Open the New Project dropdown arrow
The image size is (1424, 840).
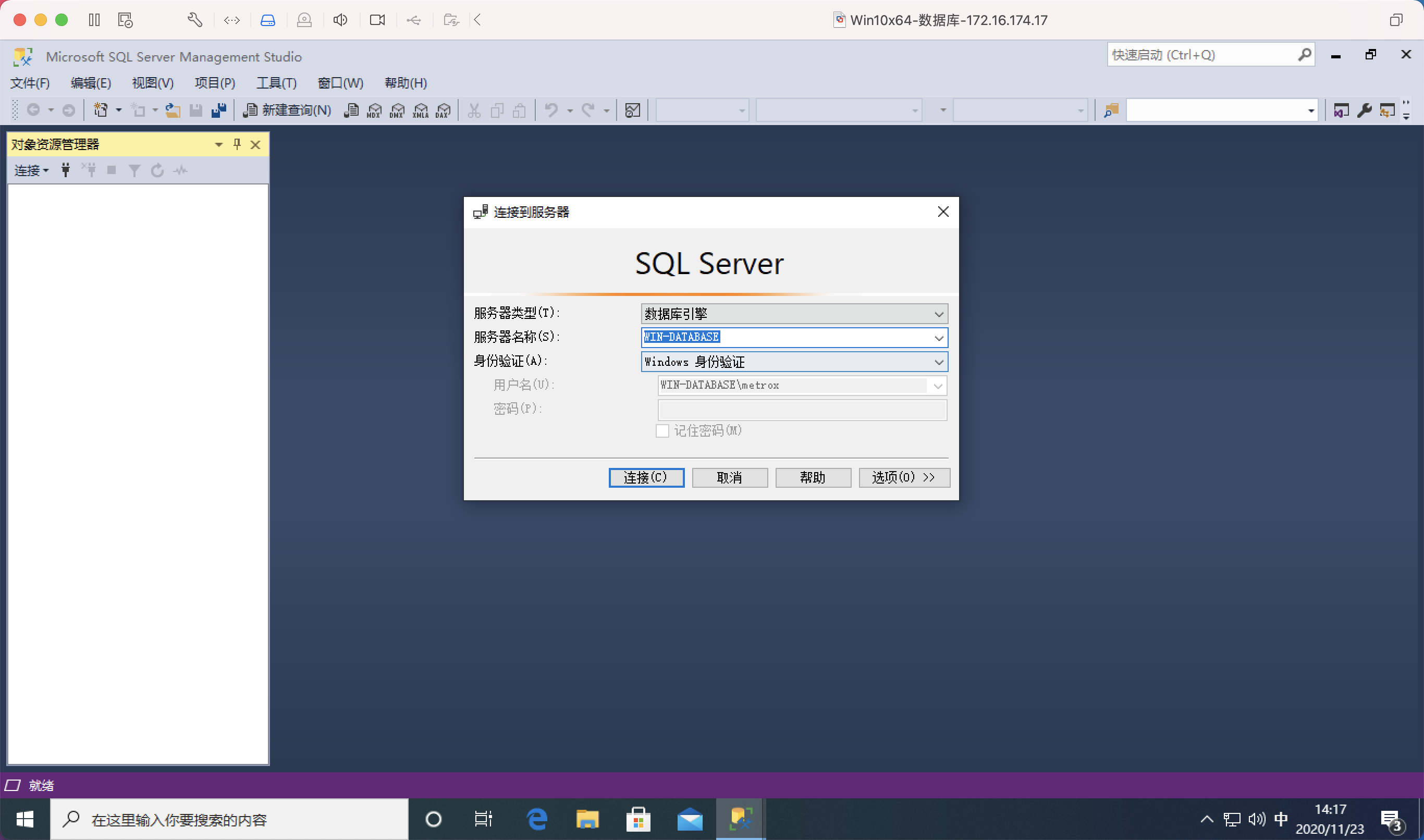click(x=118, y=110)
